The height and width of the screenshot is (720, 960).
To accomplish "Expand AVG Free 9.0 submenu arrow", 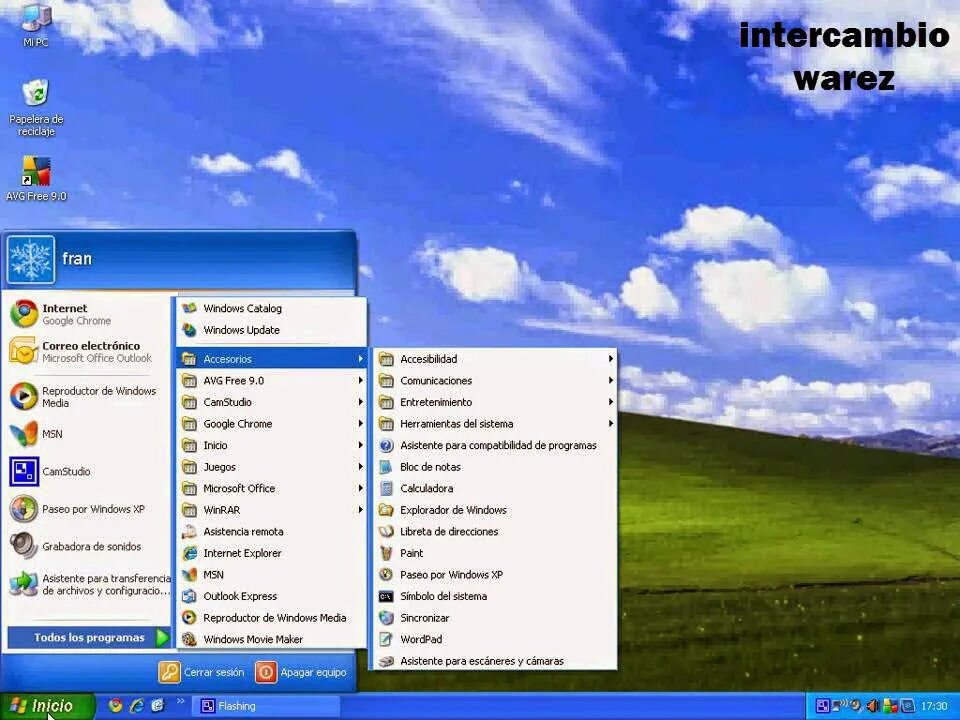I will tap(361, 380).
